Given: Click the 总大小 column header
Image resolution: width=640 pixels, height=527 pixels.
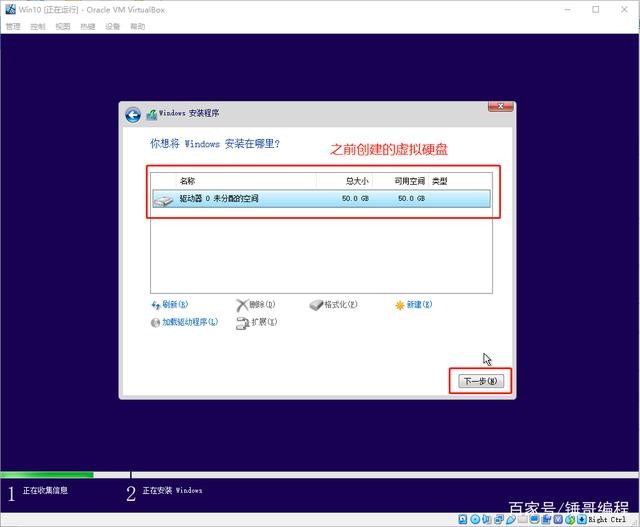Looking at the screenshot, I should click(x=357, y=181).
